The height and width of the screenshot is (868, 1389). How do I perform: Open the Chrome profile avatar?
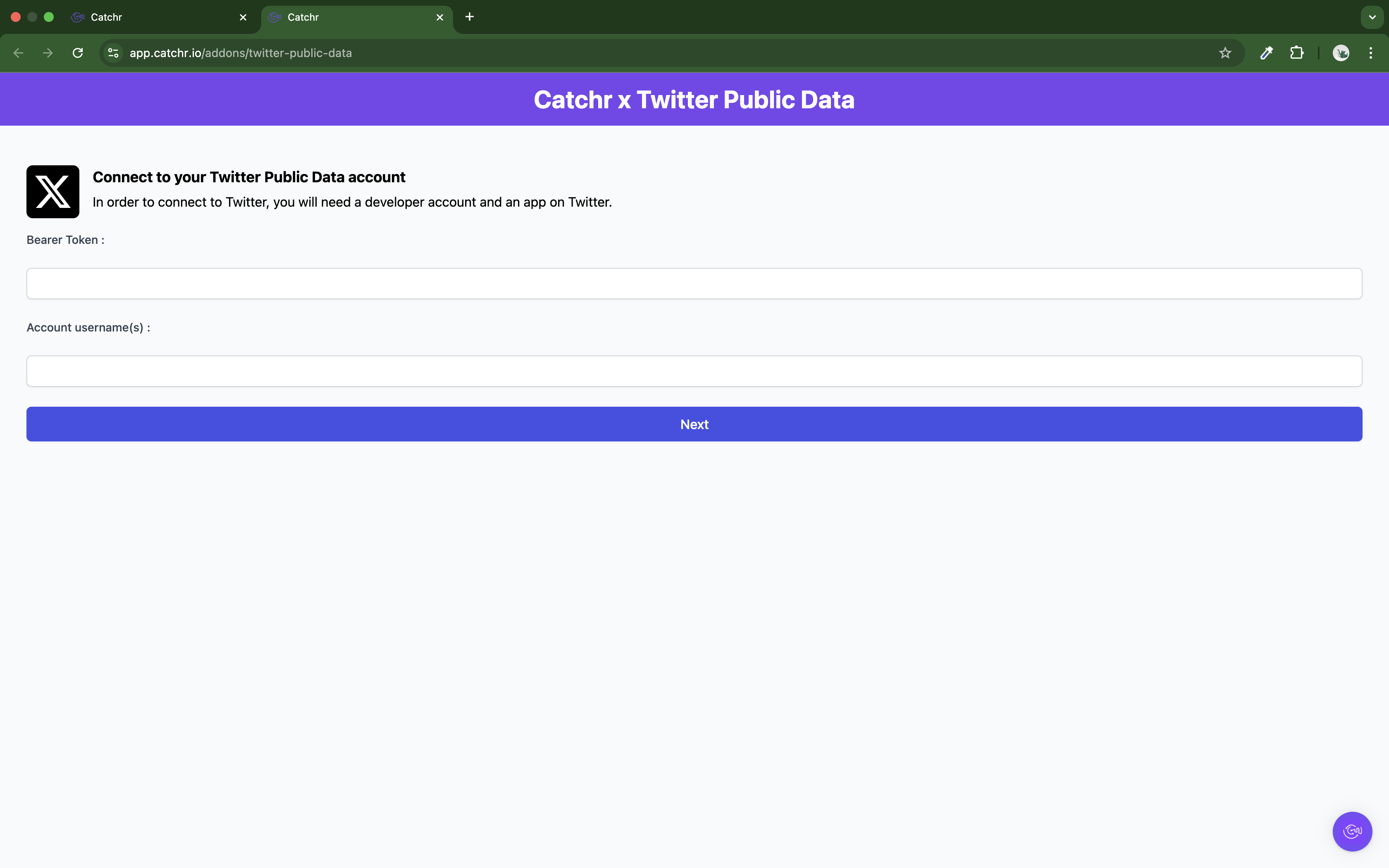1341,53
